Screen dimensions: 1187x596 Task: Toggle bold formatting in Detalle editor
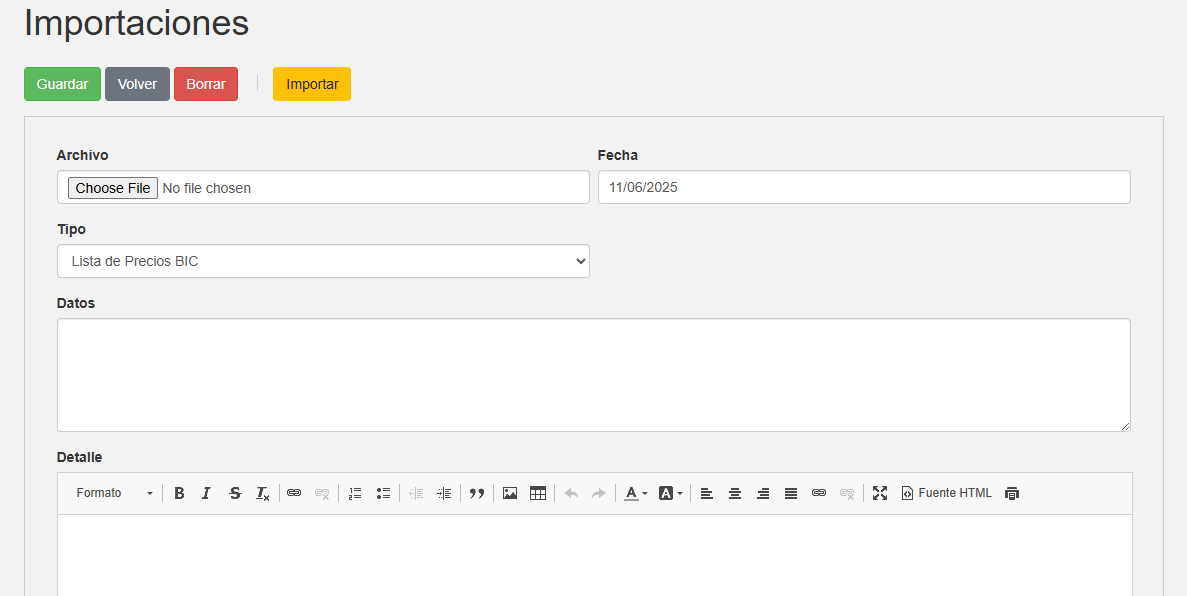click(179, 493)
